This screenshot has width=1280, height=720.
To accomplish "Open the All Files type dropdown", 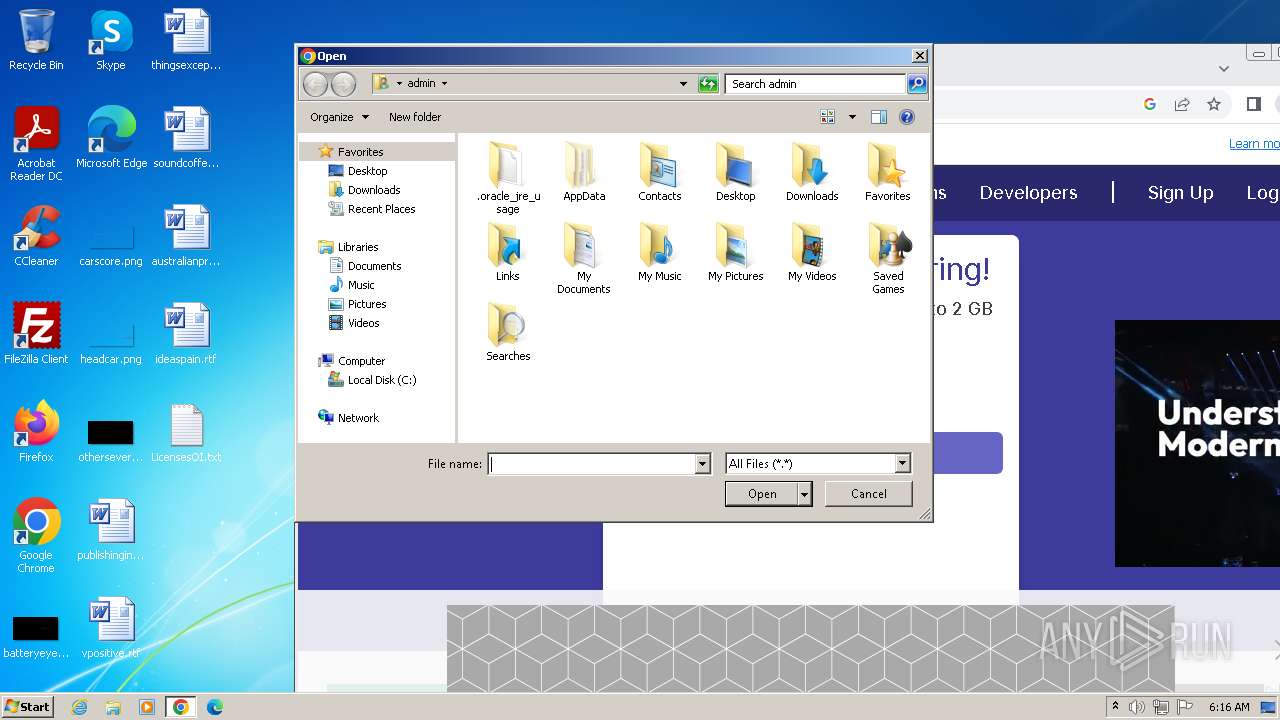I will click(902, 464).
